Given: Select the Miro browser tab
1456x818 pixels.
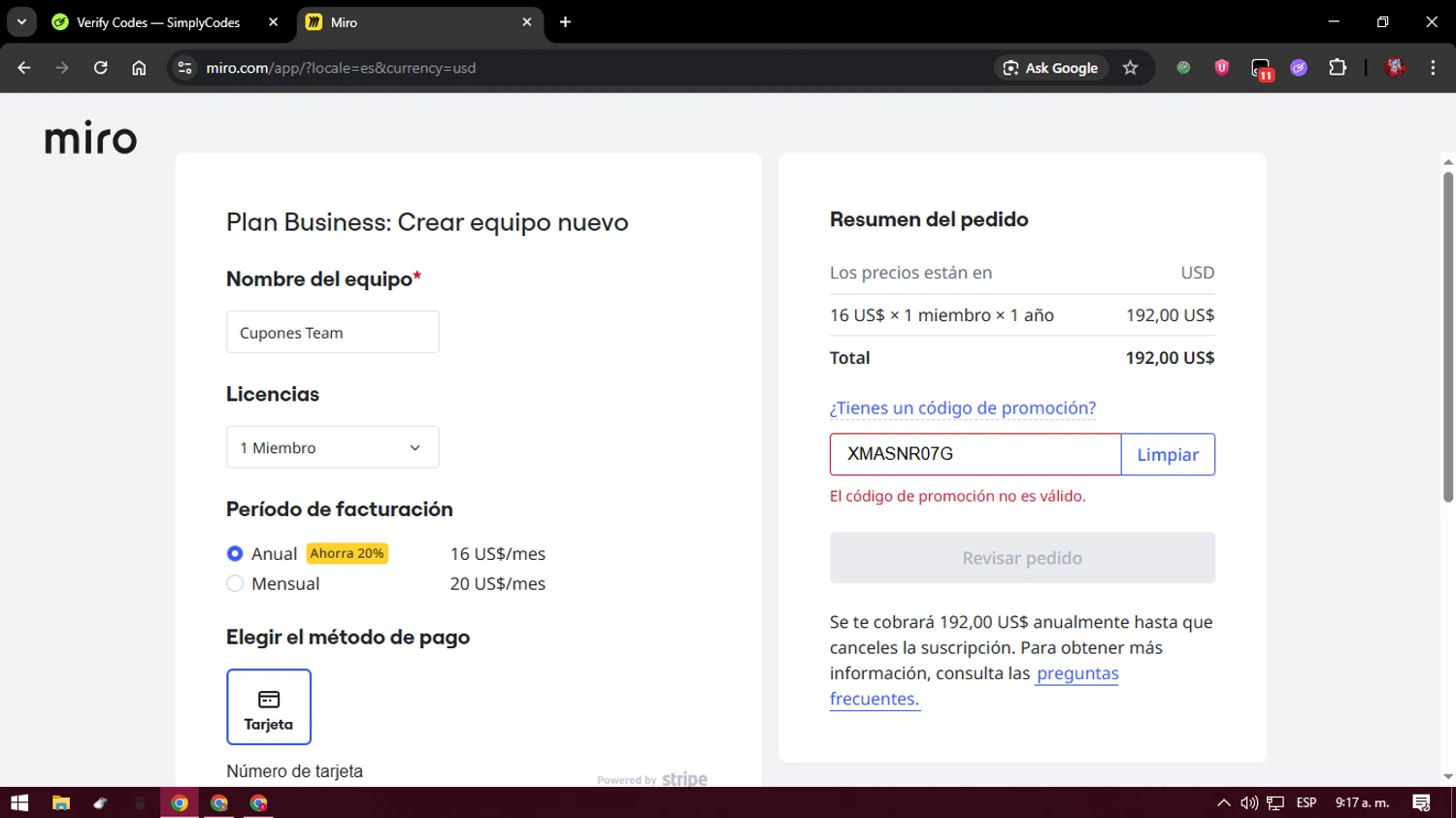Looking at the screenshot, I should (419, 22).
